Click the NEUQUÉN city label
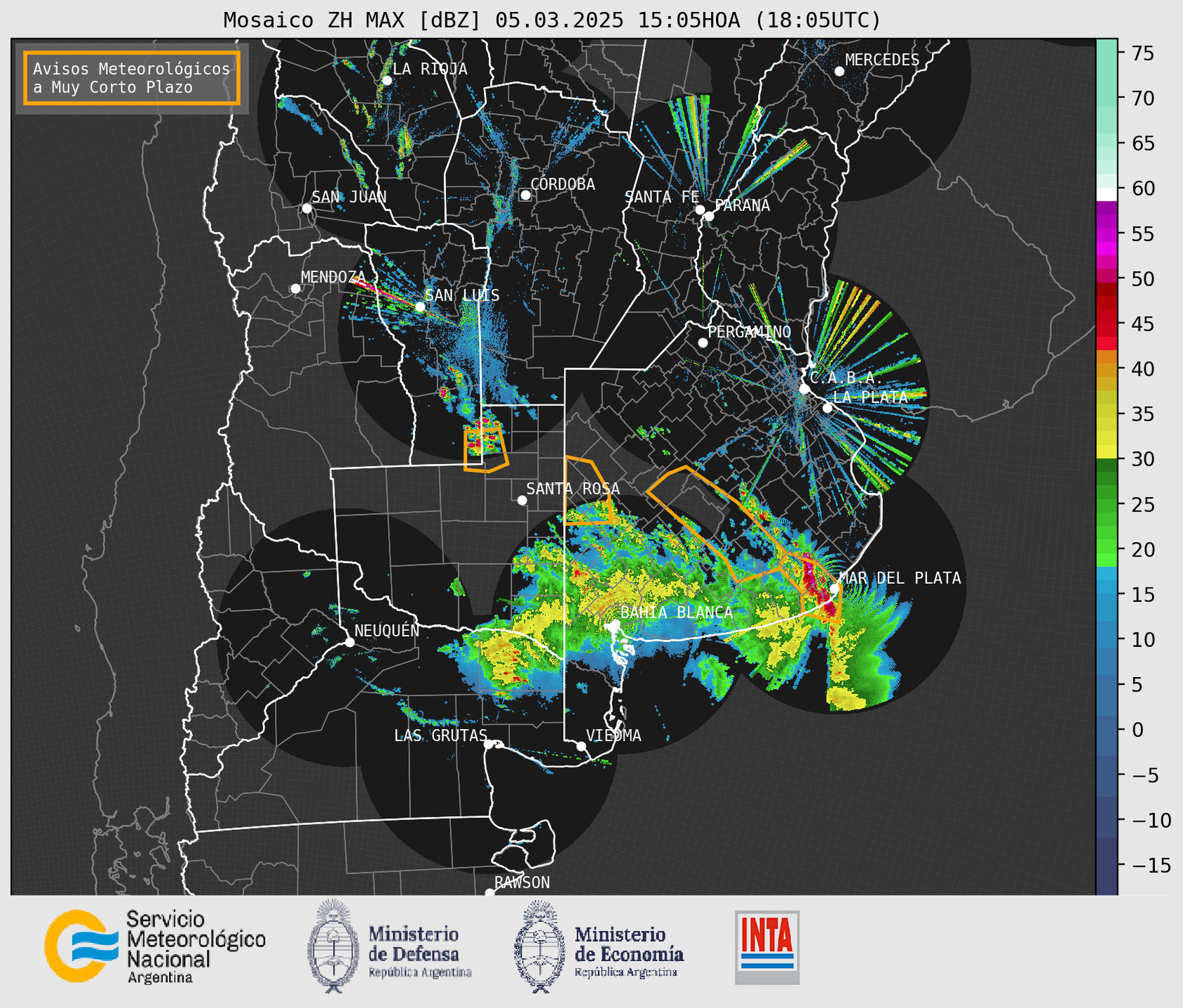The width and height of the screenshot is (1183, 1008). 387,630
